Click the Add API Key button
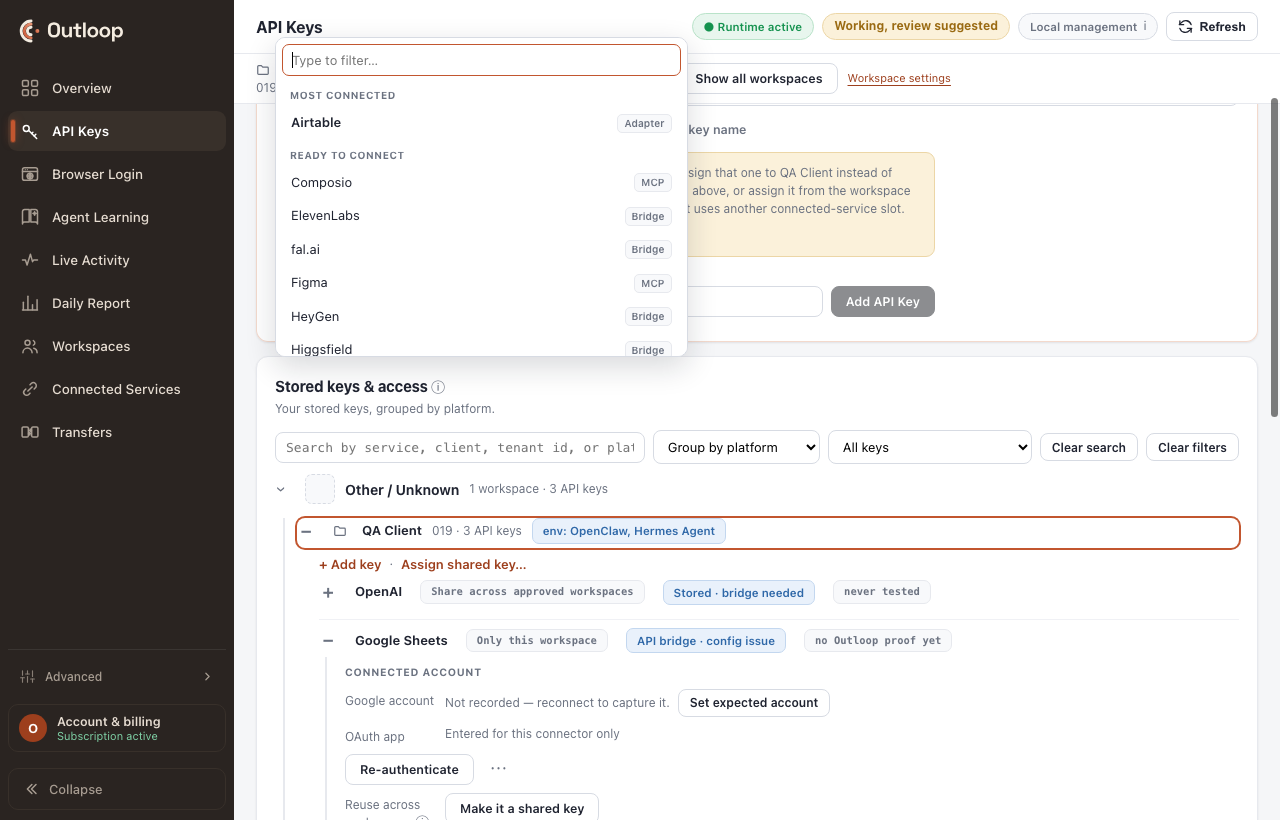Viewport: 1280px width, 820px height. [882, 301]
